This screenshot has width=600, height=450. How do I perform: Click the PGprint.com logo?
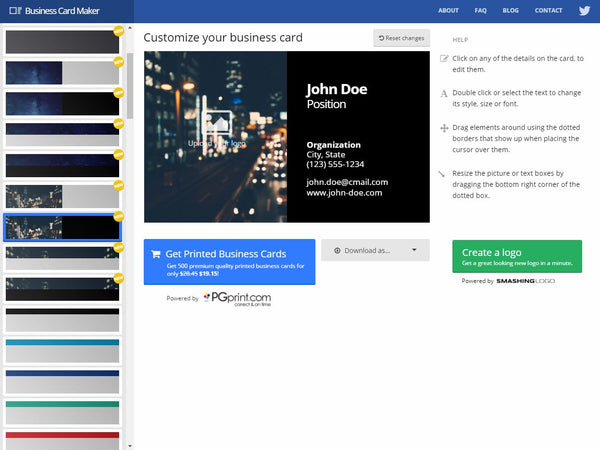pyautogui.click(x=237, y=298)
